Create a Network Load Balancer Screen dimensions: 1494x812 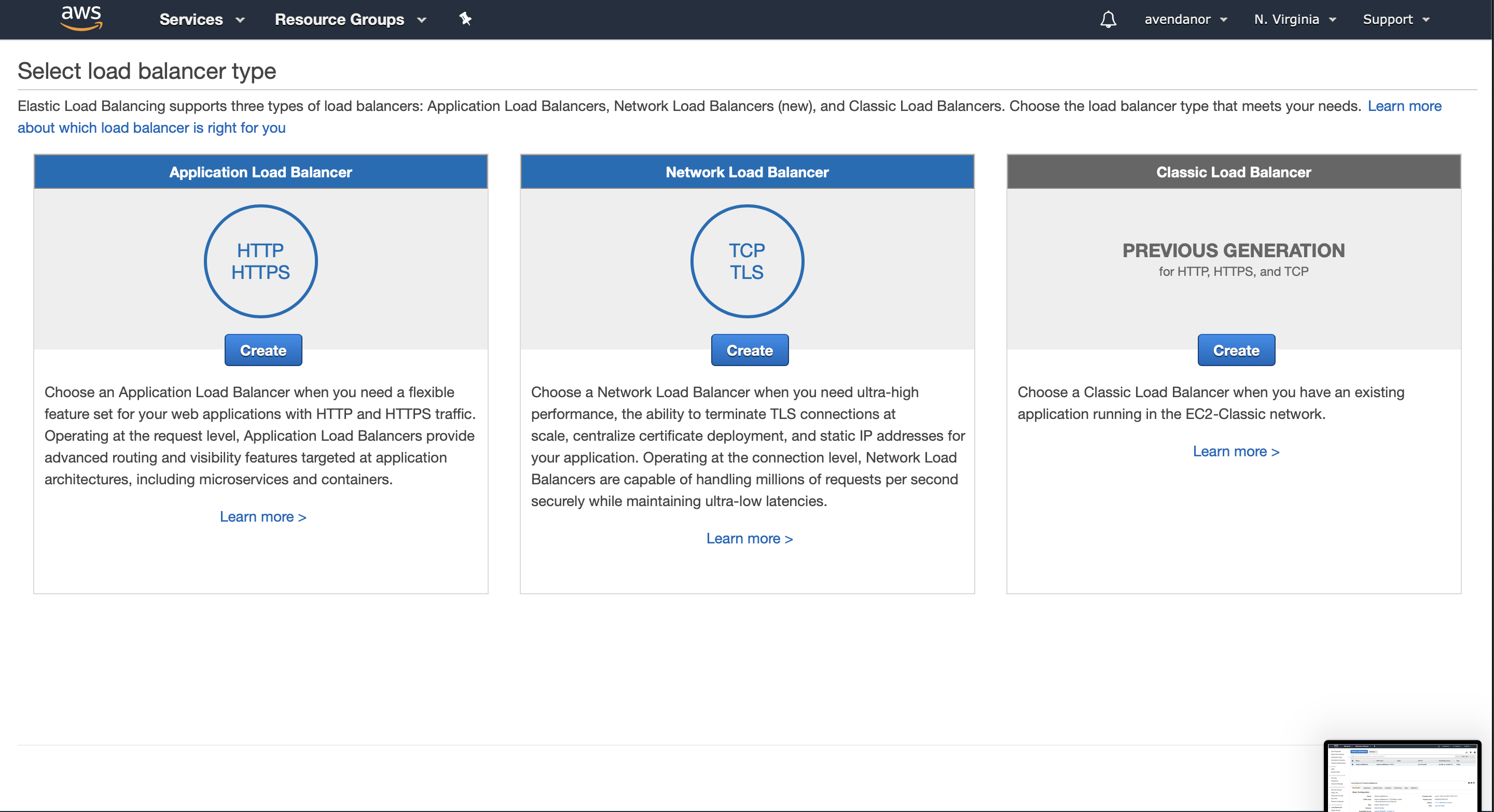tap(749, 350)
